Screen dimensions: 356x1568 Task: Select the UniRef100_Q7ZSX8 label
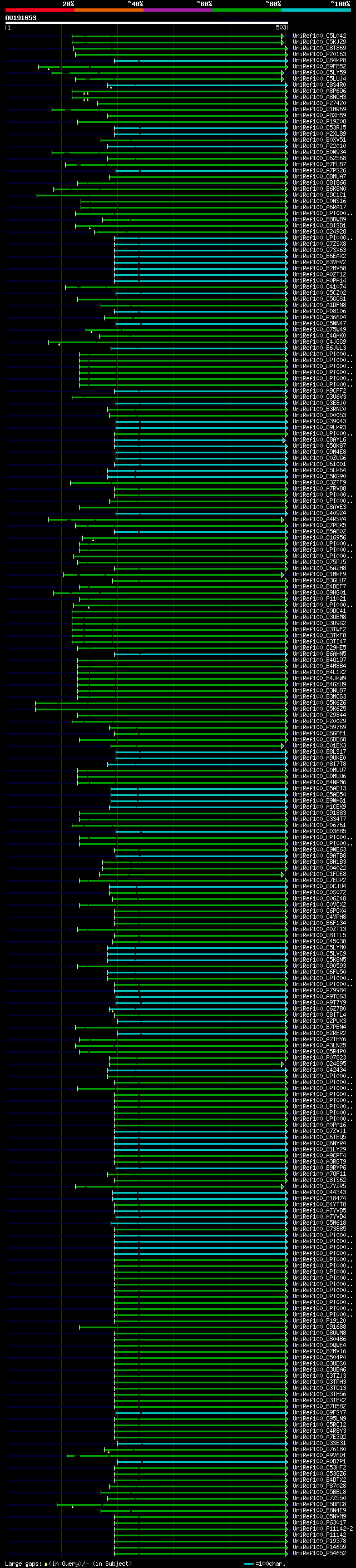[319, 244]
